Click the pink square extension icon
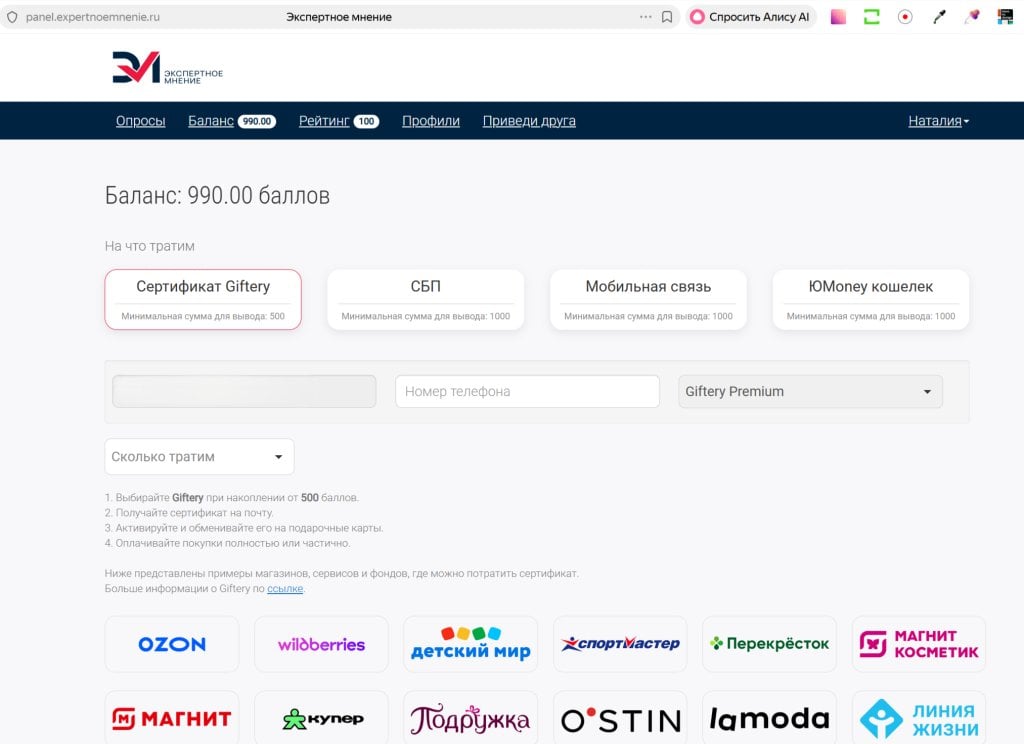Image resolution: width=1024 pixels, height=744 pixels. coord(838,17)
